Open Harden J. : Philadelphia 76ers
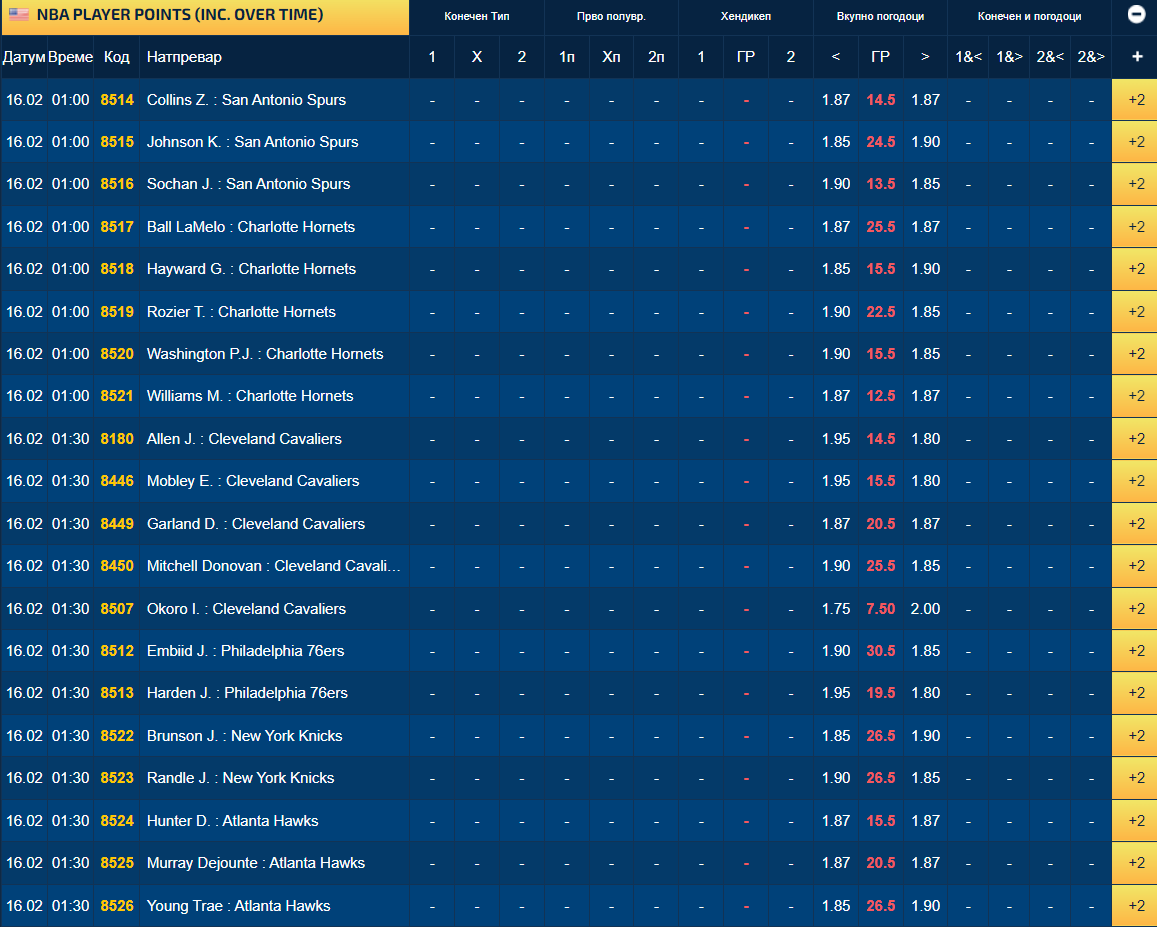 pos(247,692)
